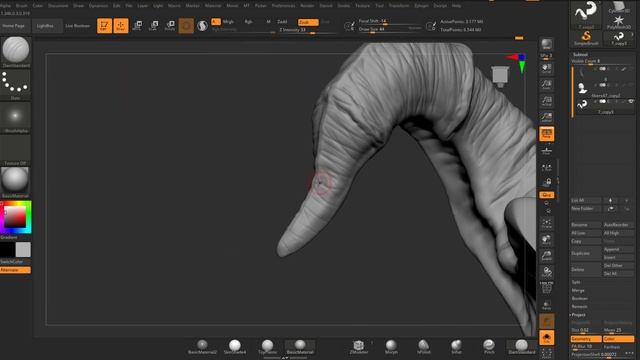Switch to Rotate transform mode
This screenshot has width=640, height=360.
tap(170, 26)
